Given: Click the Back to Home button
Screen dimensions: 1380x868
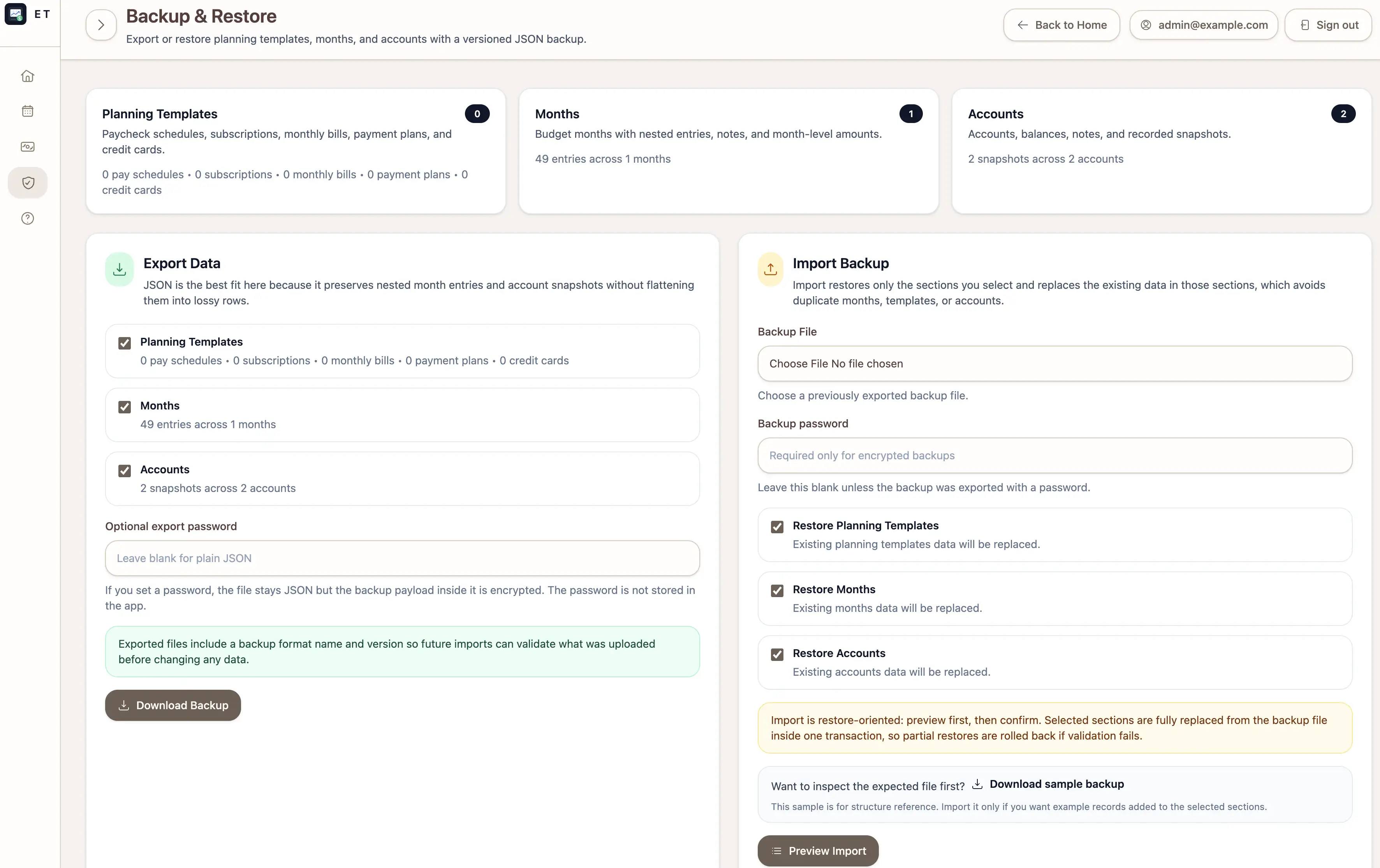Looking at the screenshot, I should tap(1061, 25).
